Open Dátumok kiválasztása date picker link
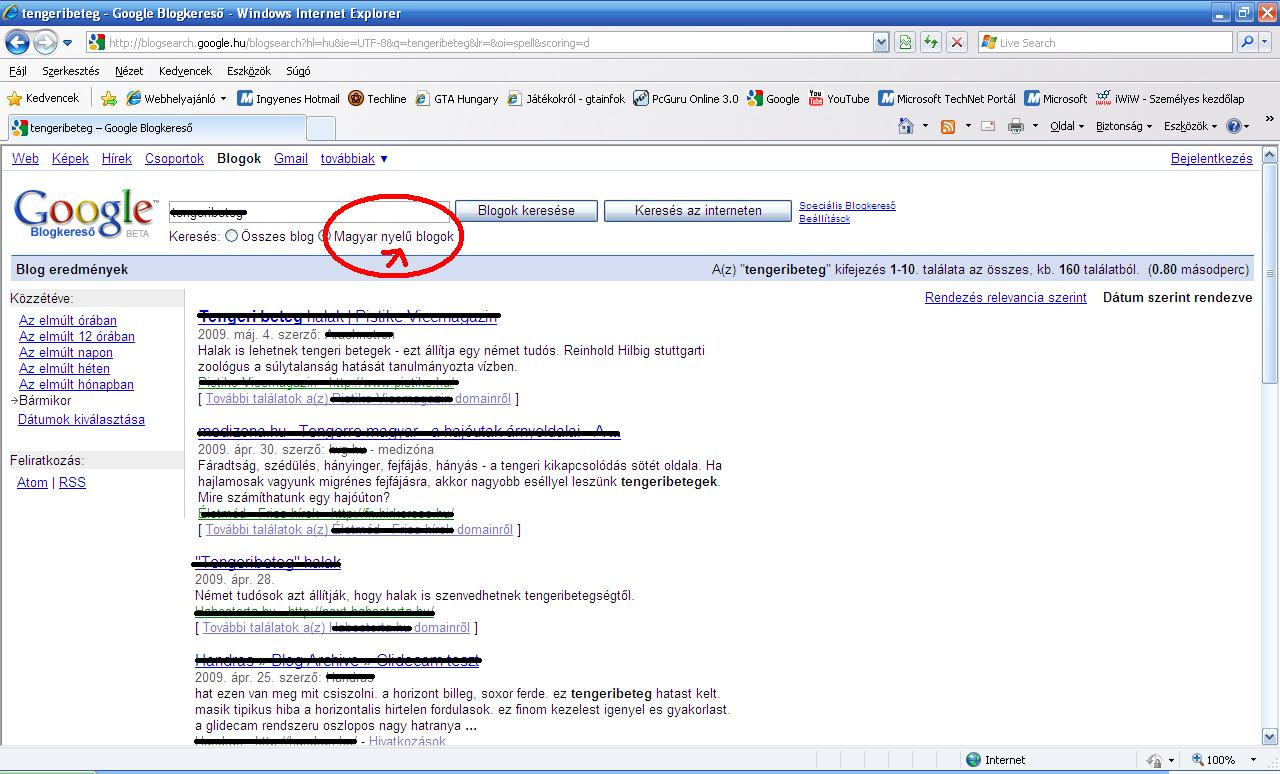The width and height of the screenshot is (1280, 774). [x=81, y=420]
